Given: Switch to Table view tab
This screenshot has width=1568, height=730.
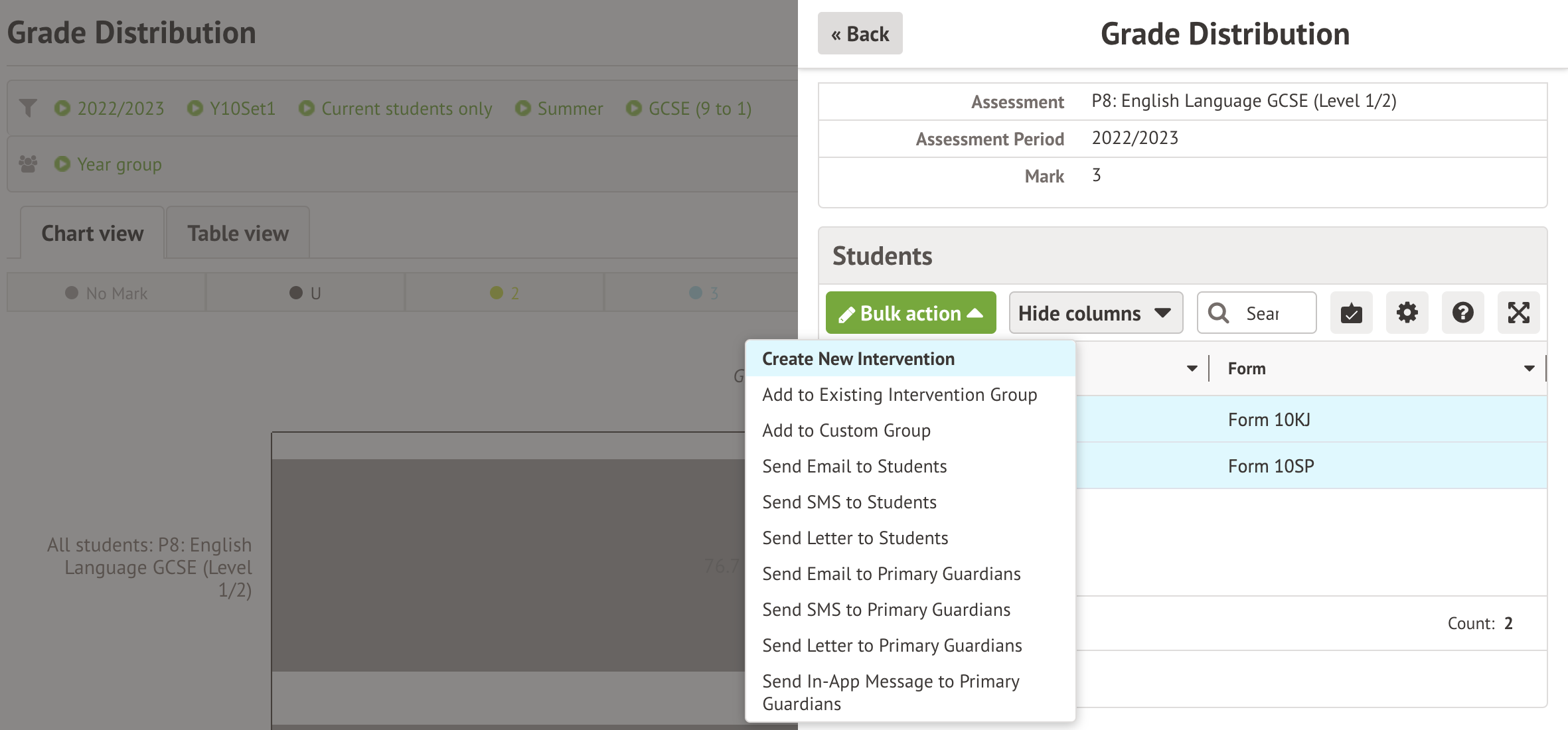Looking at the screenshot, I should pyautogui.click(x=238, y=234).
